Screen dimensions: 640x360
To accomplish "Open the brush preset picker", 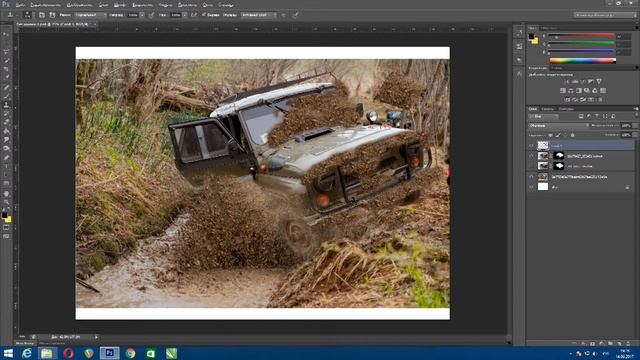I will (27, 15).
